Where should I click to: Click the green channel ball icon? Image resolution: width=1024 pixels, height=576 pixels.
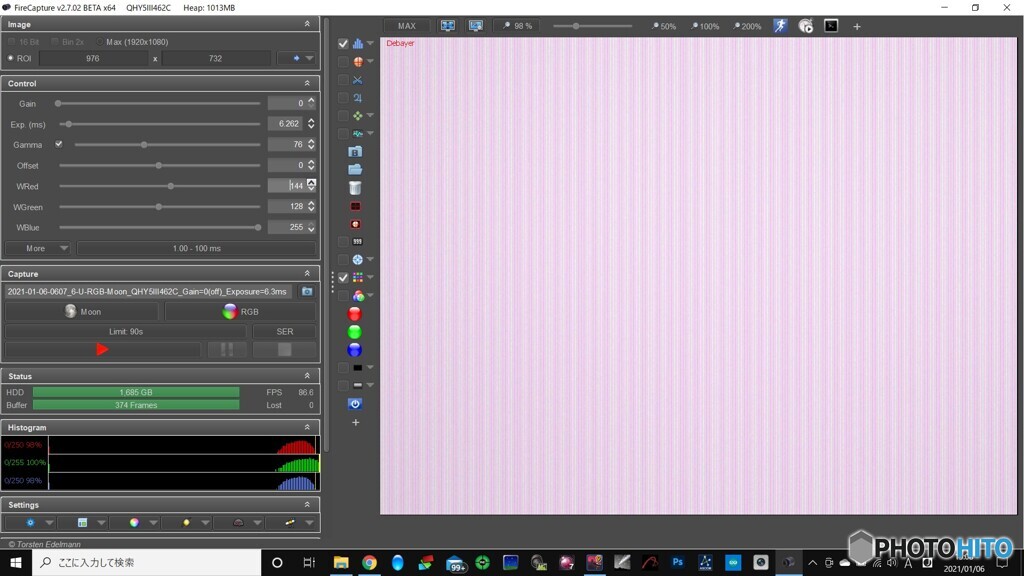(354, 332)
